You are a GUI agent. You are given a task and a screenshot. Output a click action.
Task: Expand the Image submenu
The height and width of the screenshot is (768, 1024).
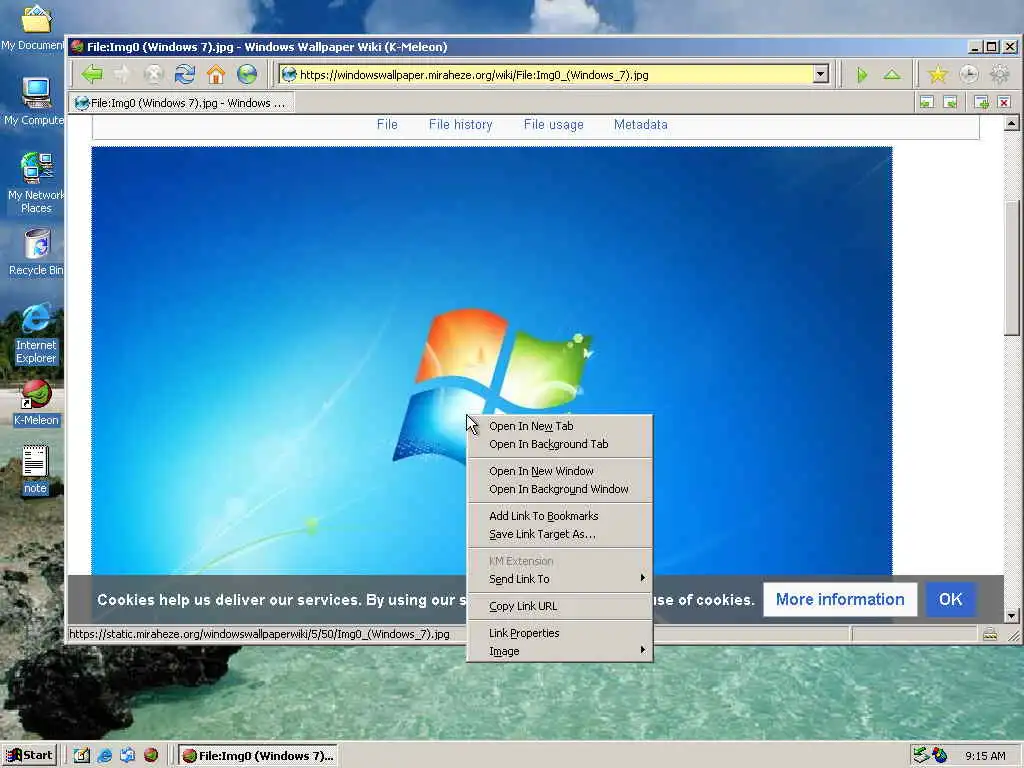pos(560,651)
